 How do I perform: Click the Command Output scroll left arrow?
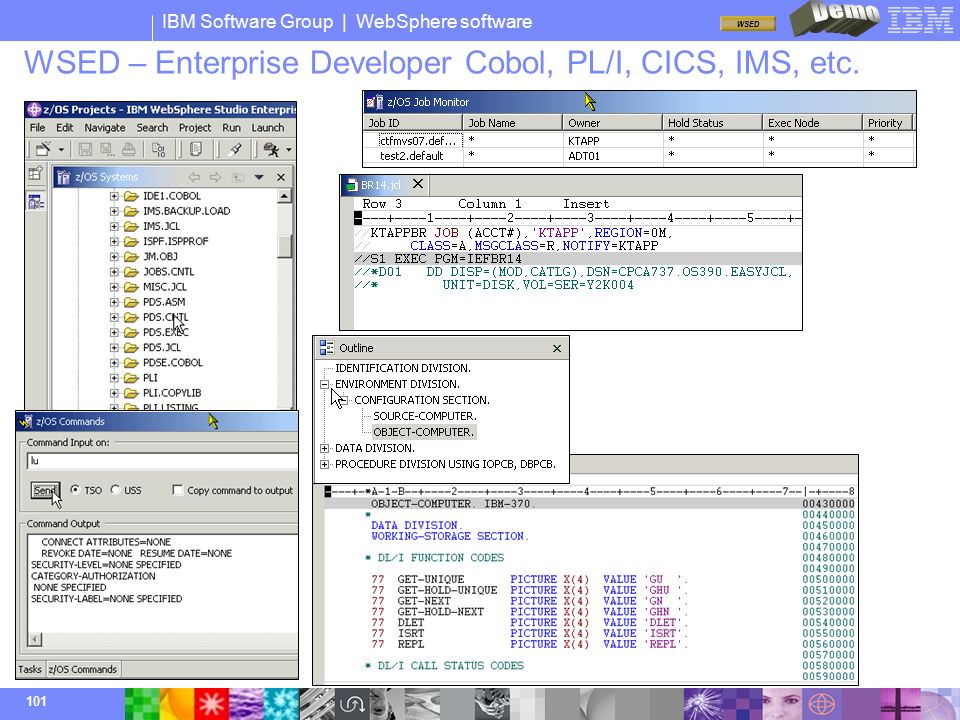click(x=35, y=640)
